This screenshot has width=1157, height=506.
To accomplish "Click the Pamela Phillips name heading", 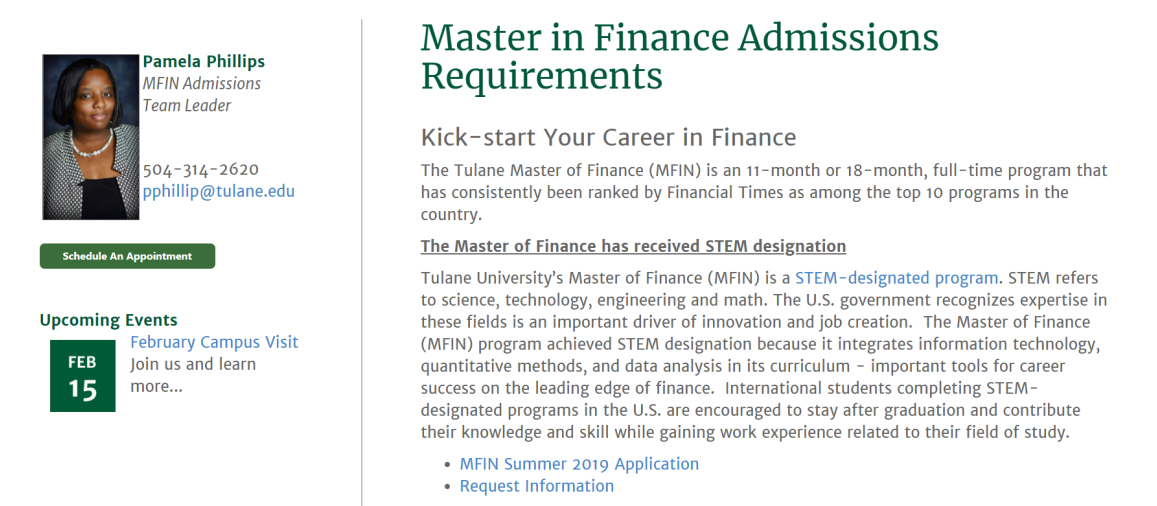I will tap(204, 62).
